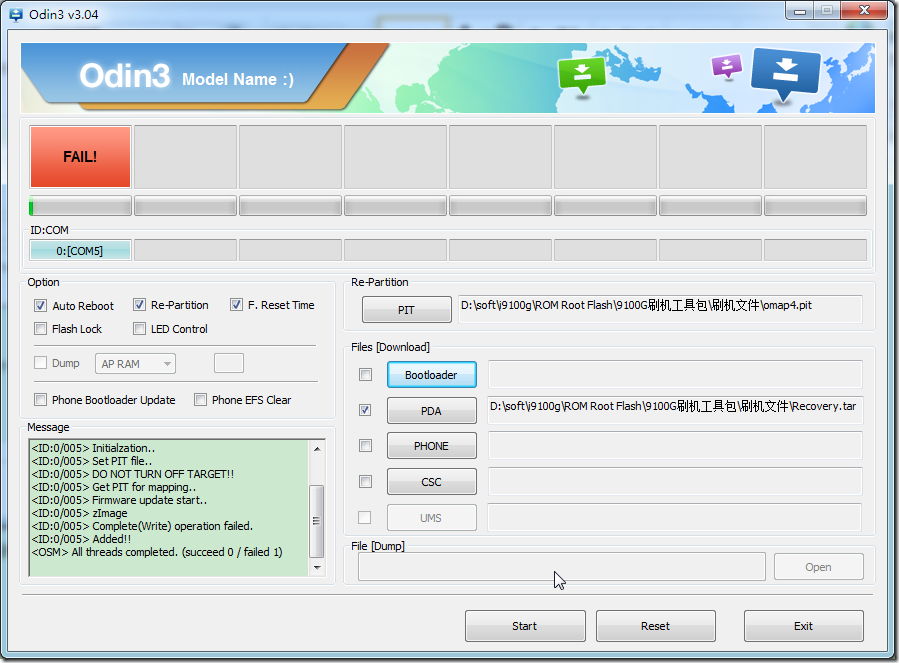Click the blue download banner icon

(785, 74)
